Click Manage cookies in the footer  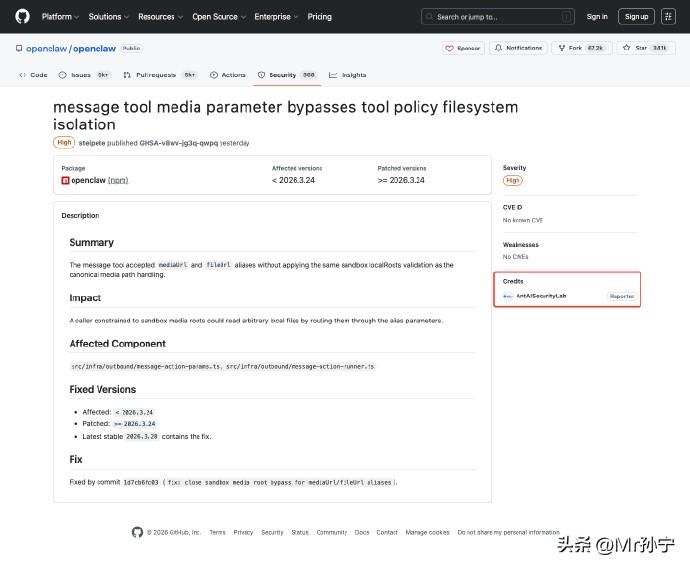click(x=427, y=532)
